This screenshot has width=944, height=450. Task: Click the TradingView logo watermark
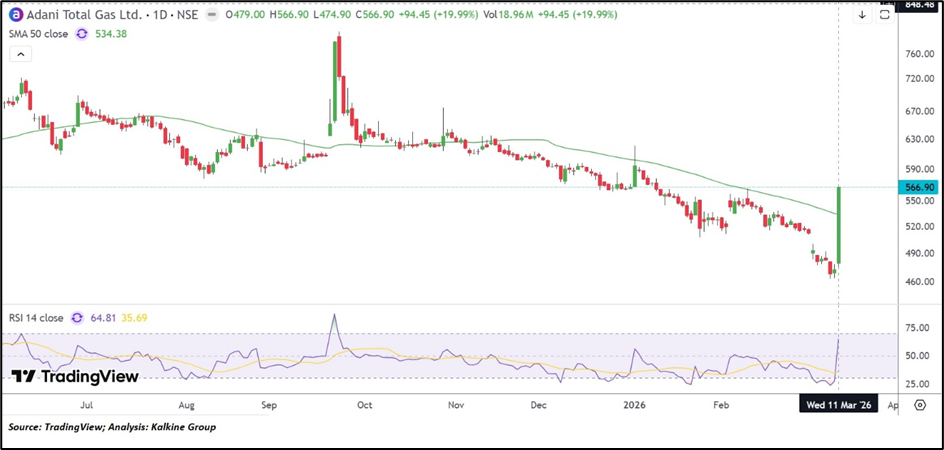point(74,376)
